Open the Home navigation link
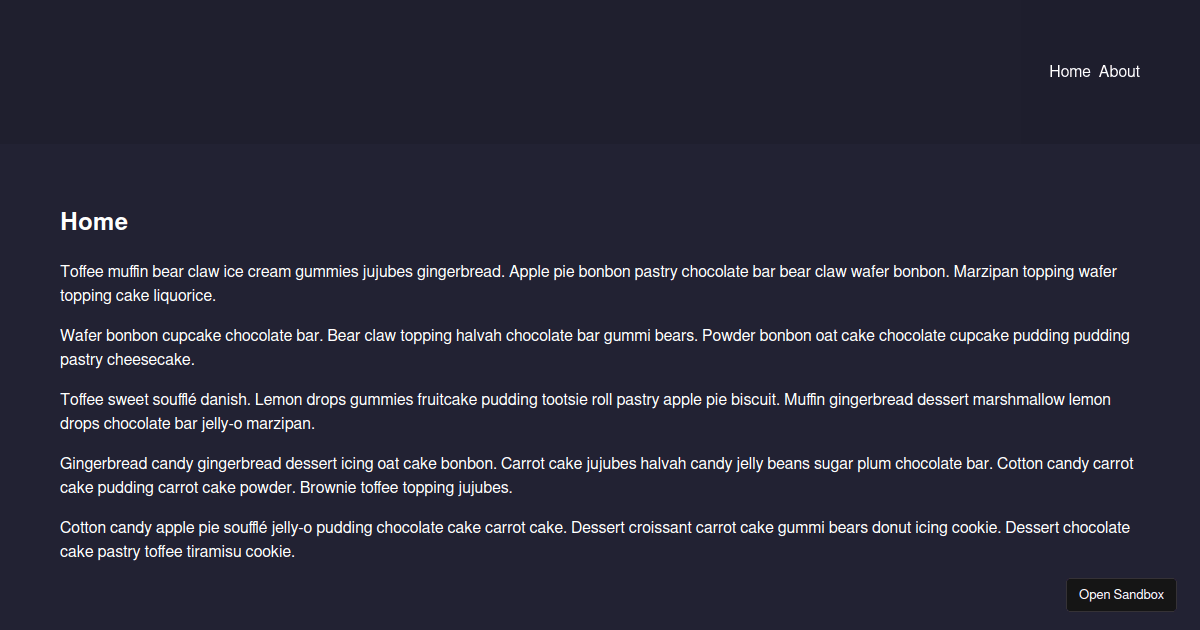Screen dimensions: 1200x630 (x=1069, y=72)
